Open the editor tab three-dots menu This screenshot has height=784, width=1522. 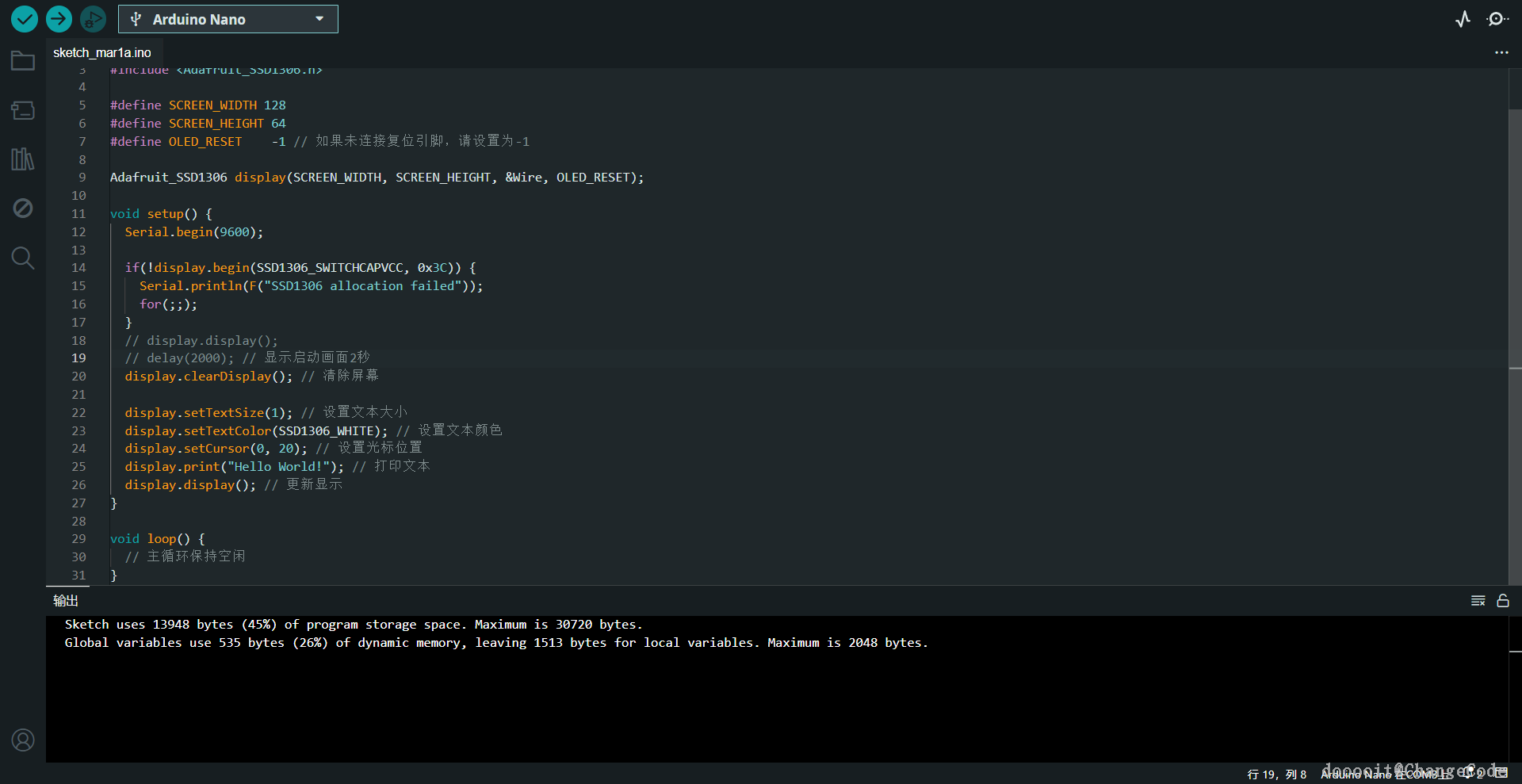pyautogui.click(x=1501, y=52)
